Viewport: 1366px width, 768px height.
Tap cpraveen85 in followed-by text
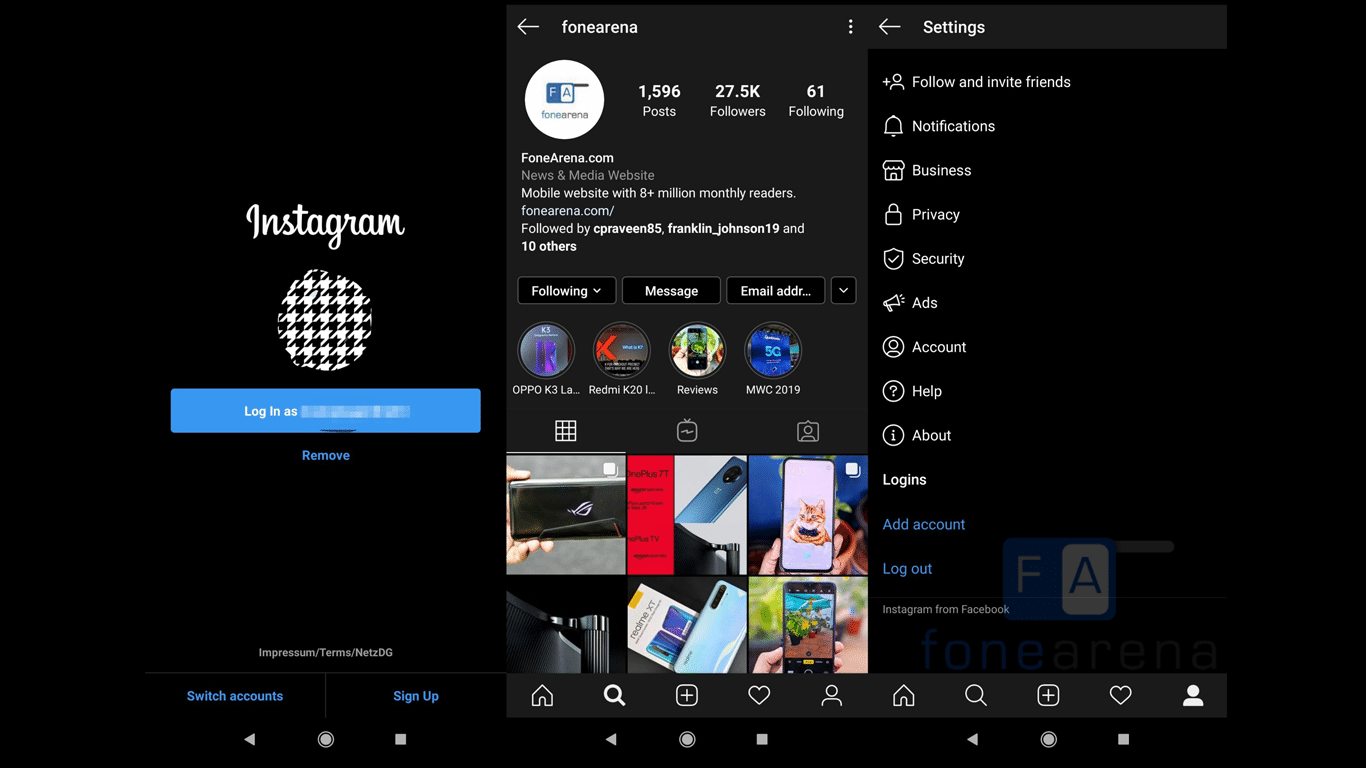[x=627, y=229]
